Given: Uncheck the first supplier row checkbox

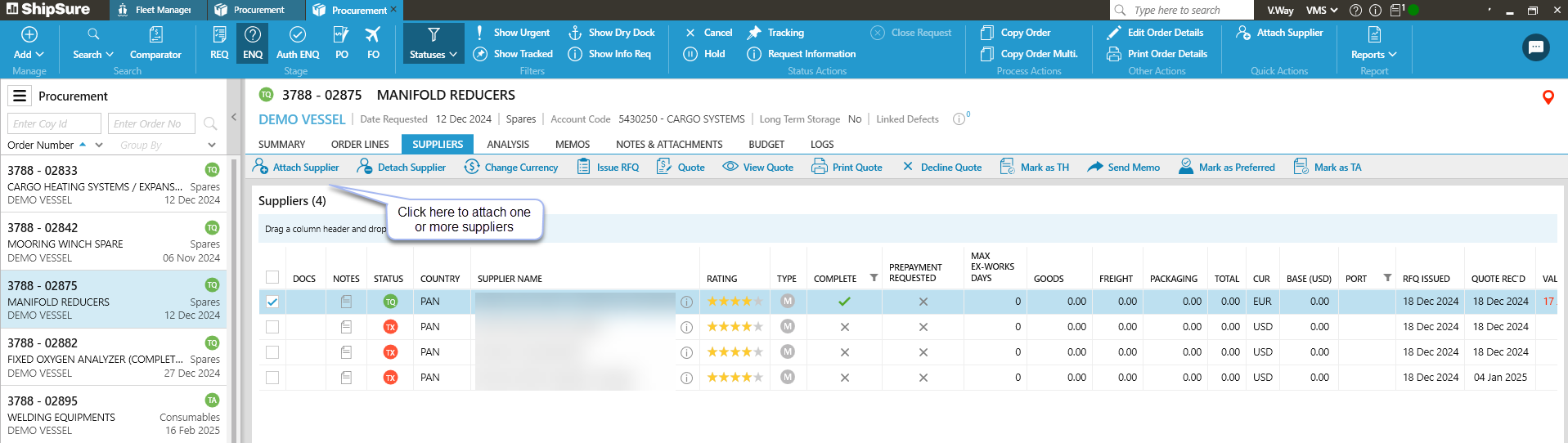Looking at the screenshot, I should [272, 302].
